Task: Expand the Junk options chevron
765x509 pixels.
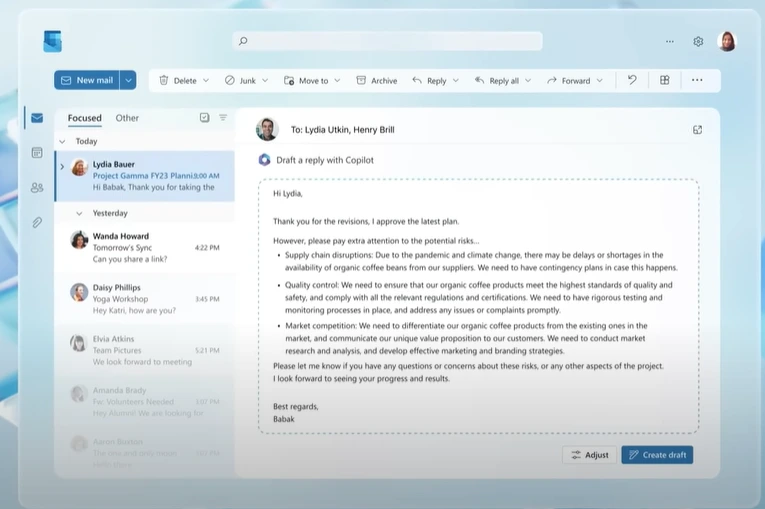Action: 265,81
